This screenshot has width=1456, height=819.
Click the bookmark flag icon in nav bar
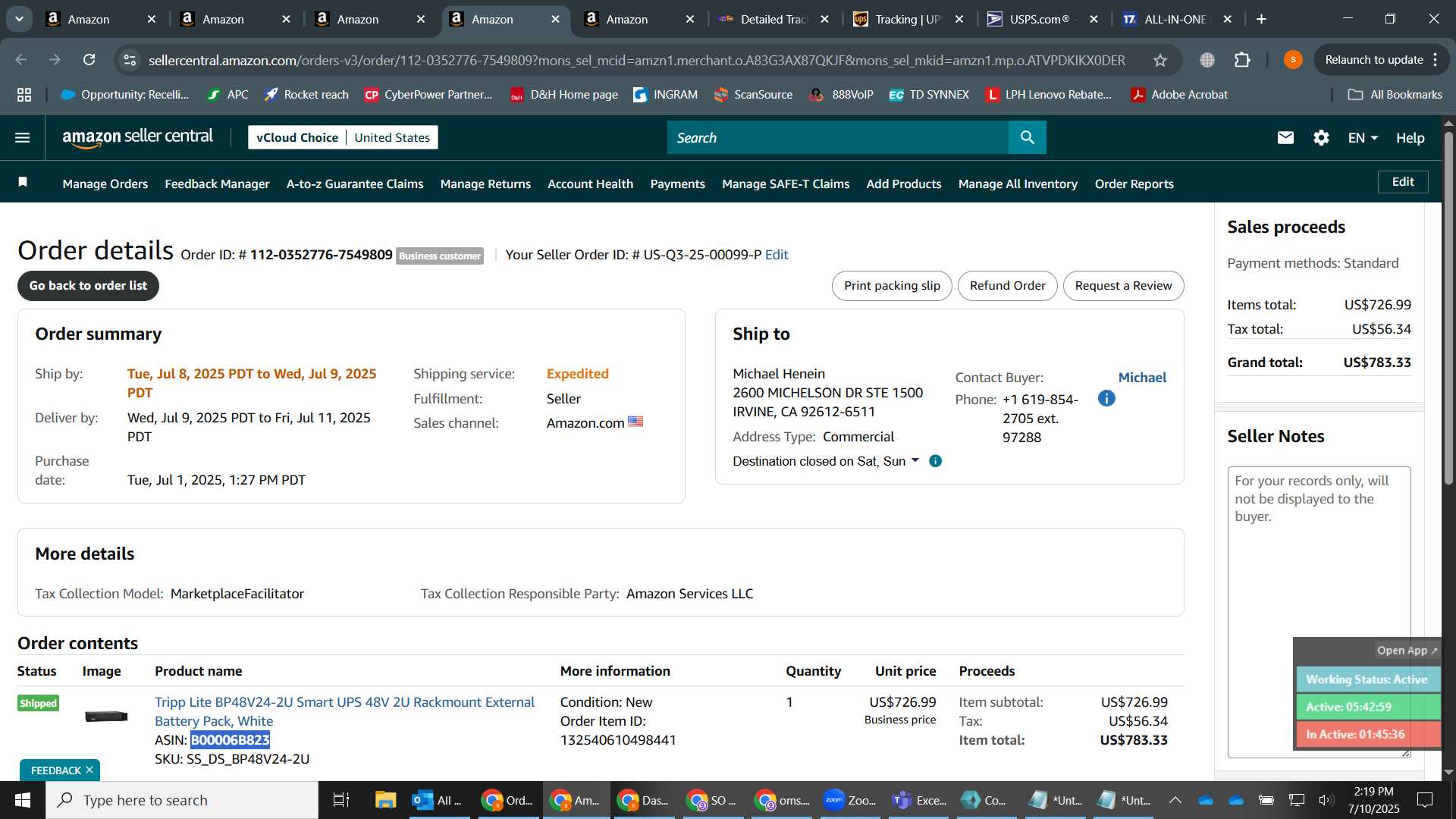click(x=23, y=182)
